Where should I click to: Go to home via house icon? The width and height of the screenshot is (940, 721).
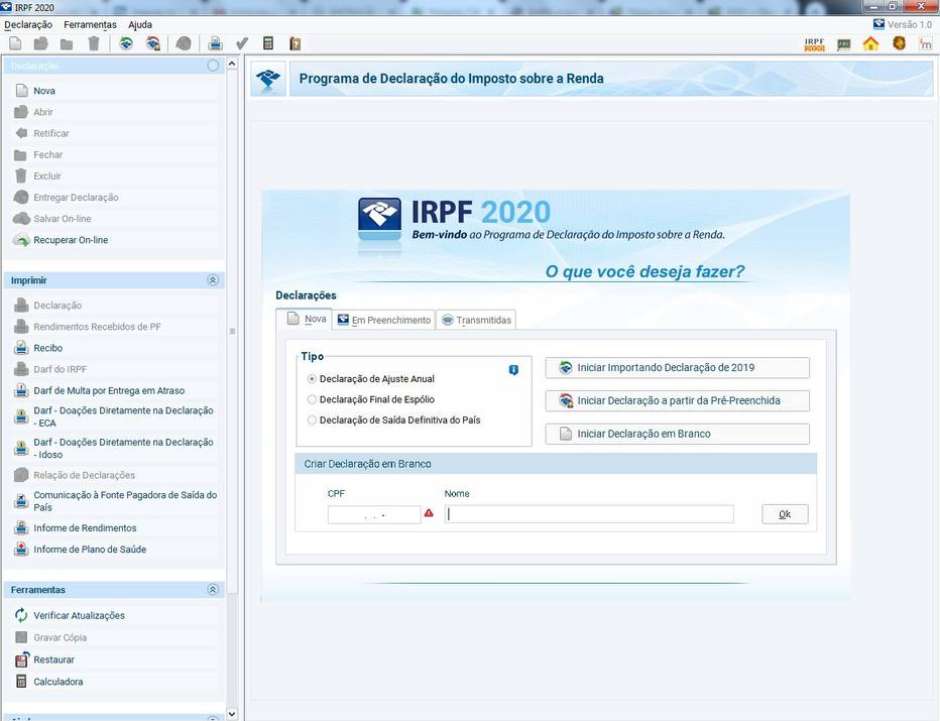[x=870, y=44]
